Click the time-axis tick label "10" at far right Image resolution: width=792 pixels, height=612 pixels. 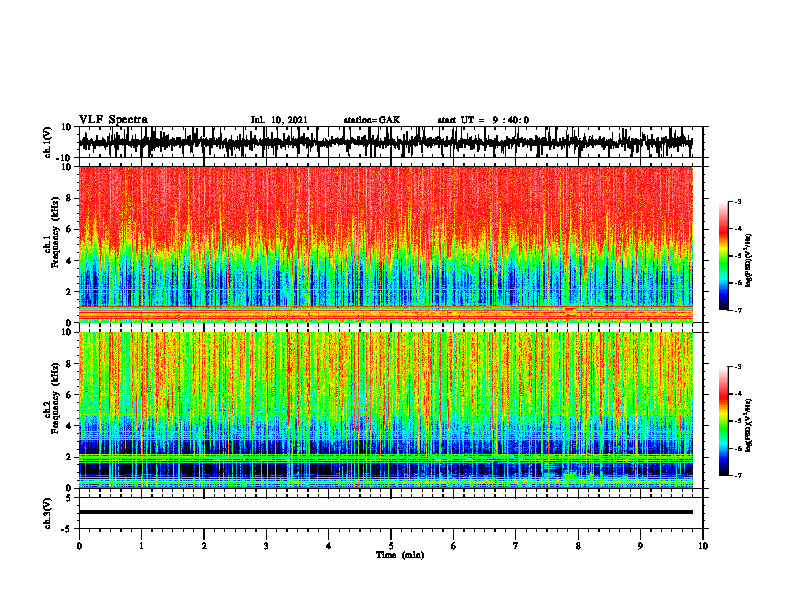tap(703, 546)
